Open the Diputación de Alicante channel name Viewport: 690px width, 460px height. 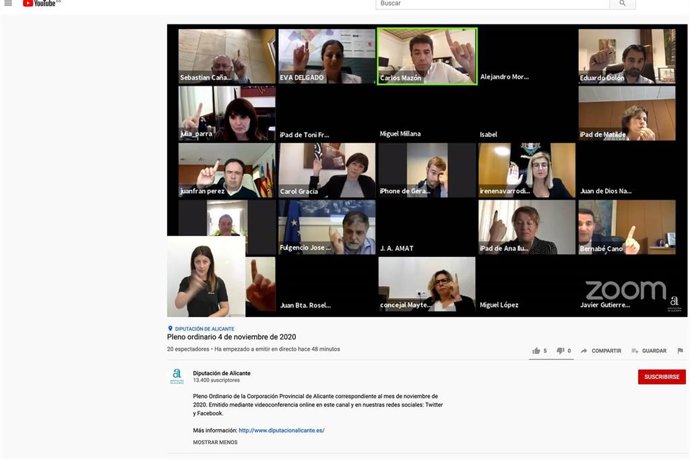221,373
